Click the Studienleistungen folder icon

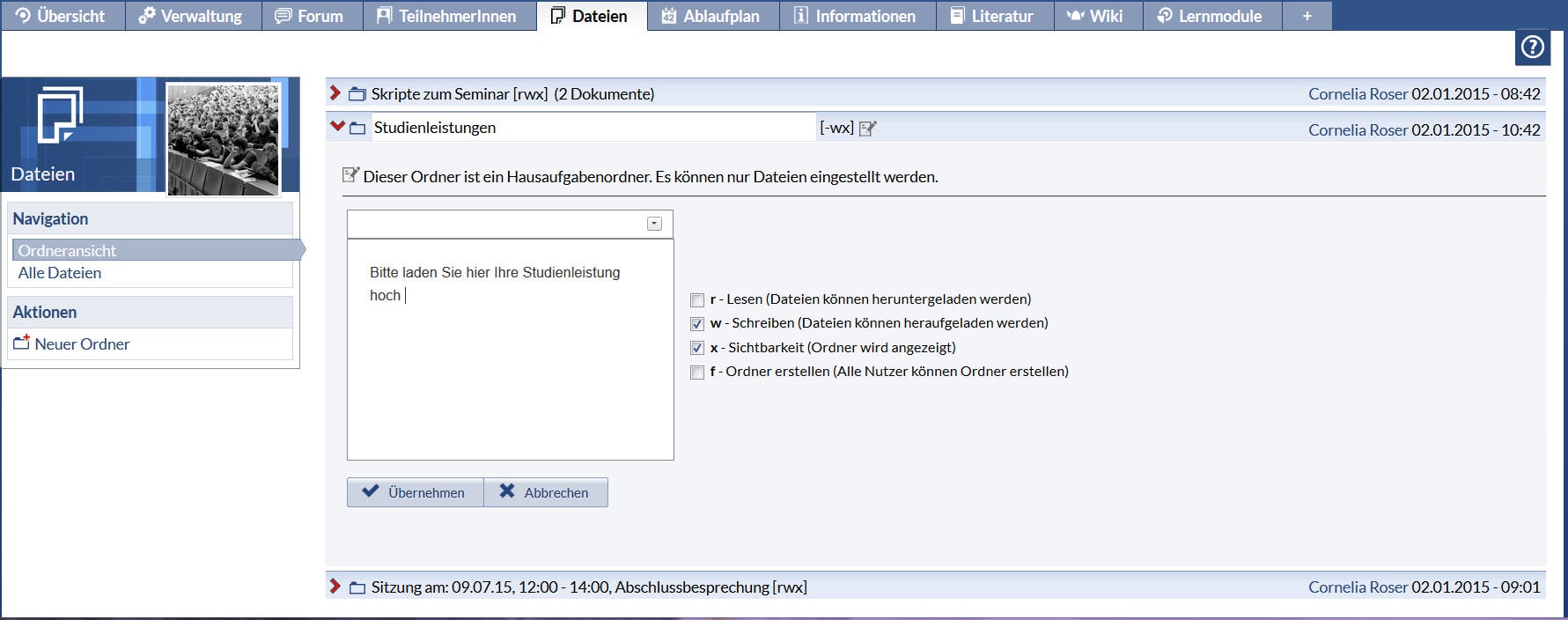[357, 129]
